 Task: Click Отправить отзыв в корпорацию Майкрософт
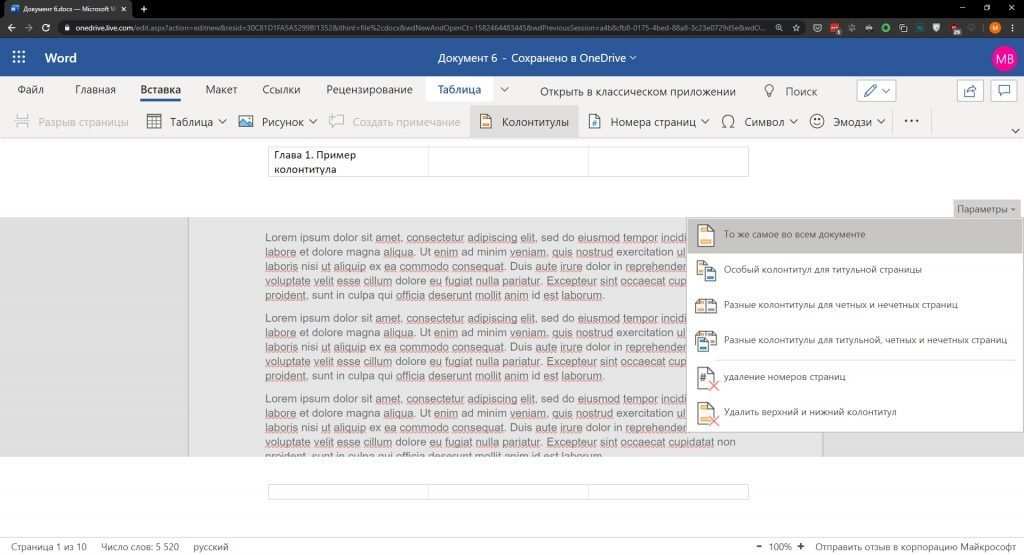(x=916, y=547)
